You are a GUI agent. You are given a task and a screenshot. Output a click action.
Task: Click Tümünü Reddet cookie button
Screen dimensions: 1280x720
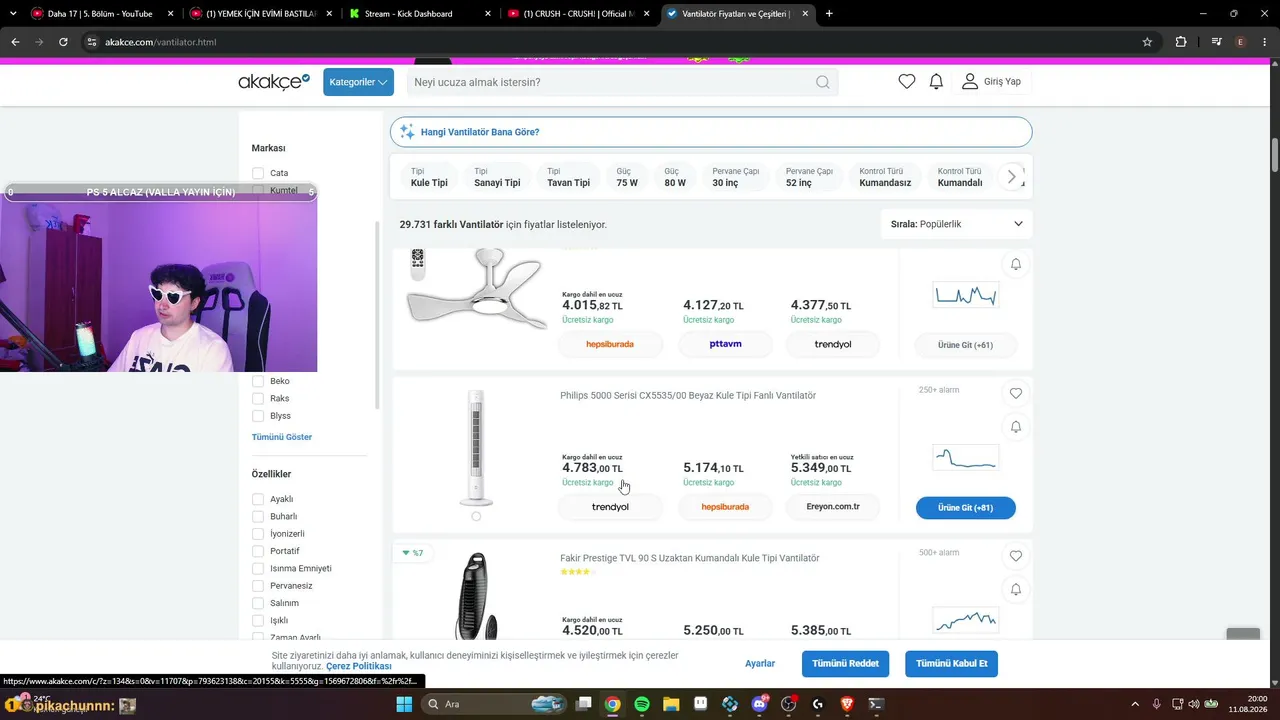click(845, 663)
